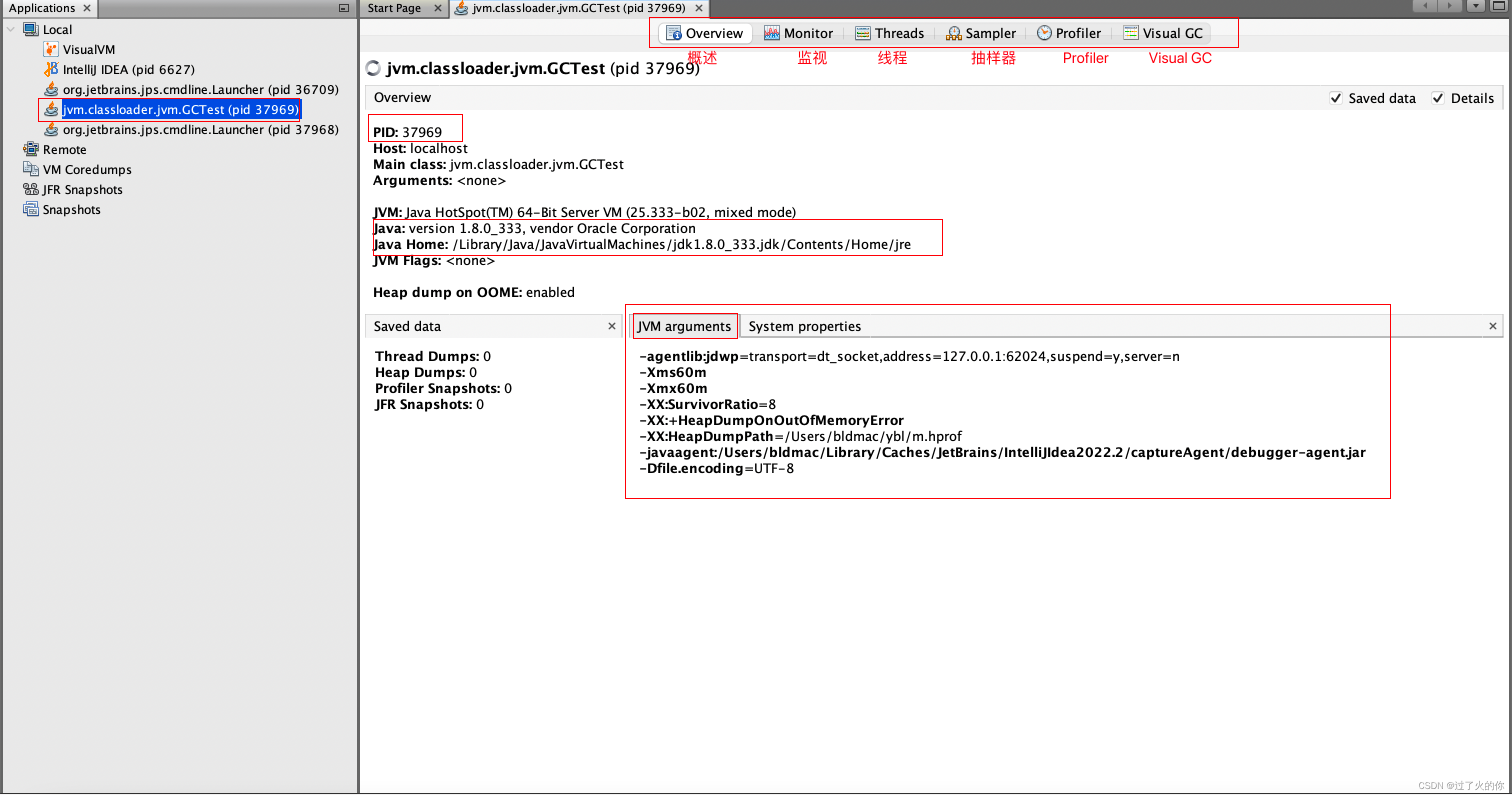Screen dimensions: 1512x795
Task: Toggle the Details checkbox
Action: pos(1438,98)
